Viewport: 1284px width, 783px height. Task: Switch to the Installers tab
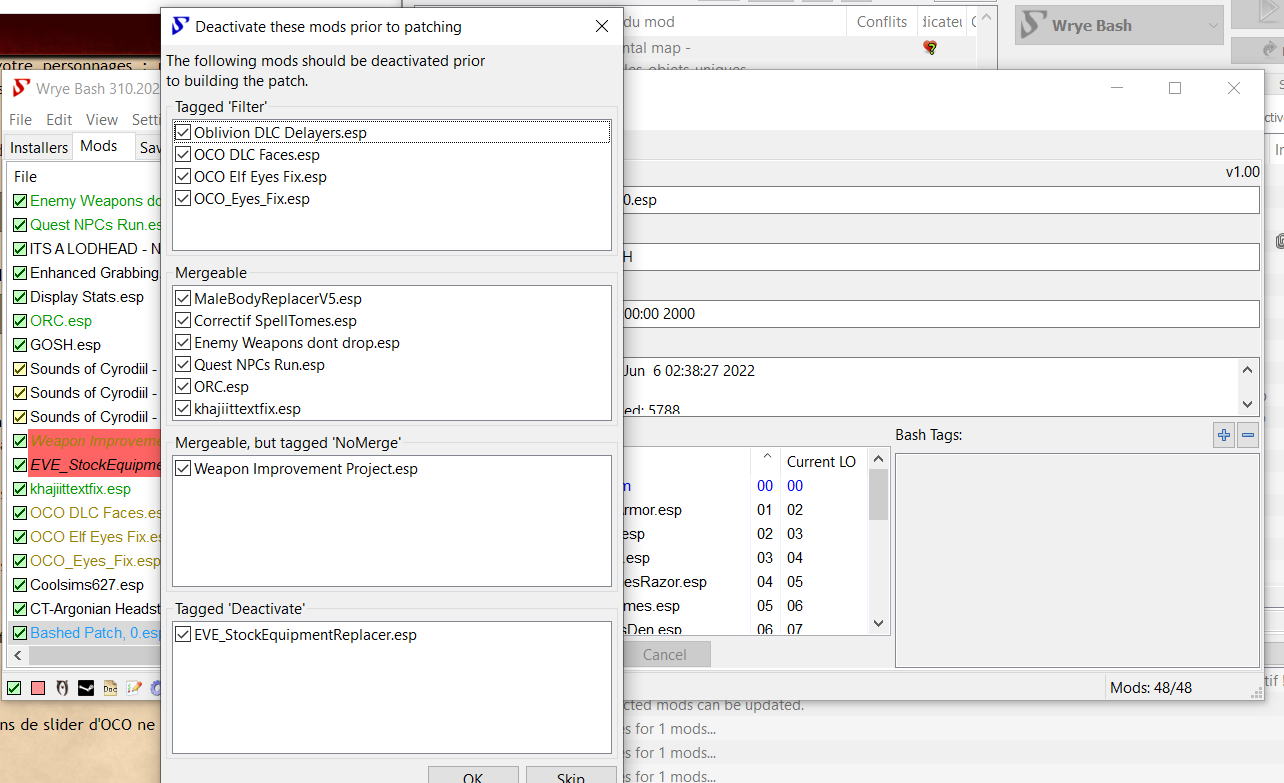click(39, 147)
